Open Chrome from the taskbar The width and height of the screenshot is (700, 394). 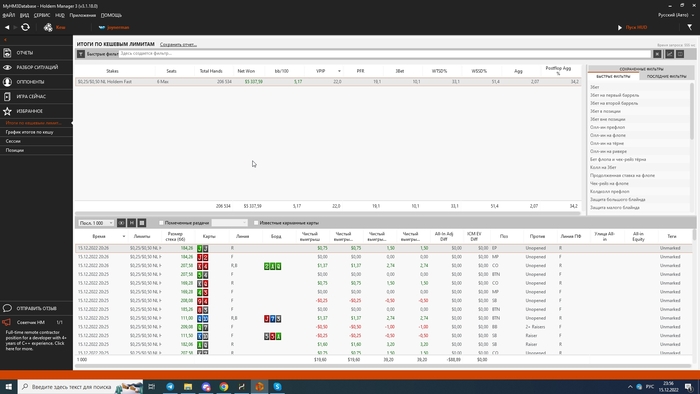click(x=224, y=387)
